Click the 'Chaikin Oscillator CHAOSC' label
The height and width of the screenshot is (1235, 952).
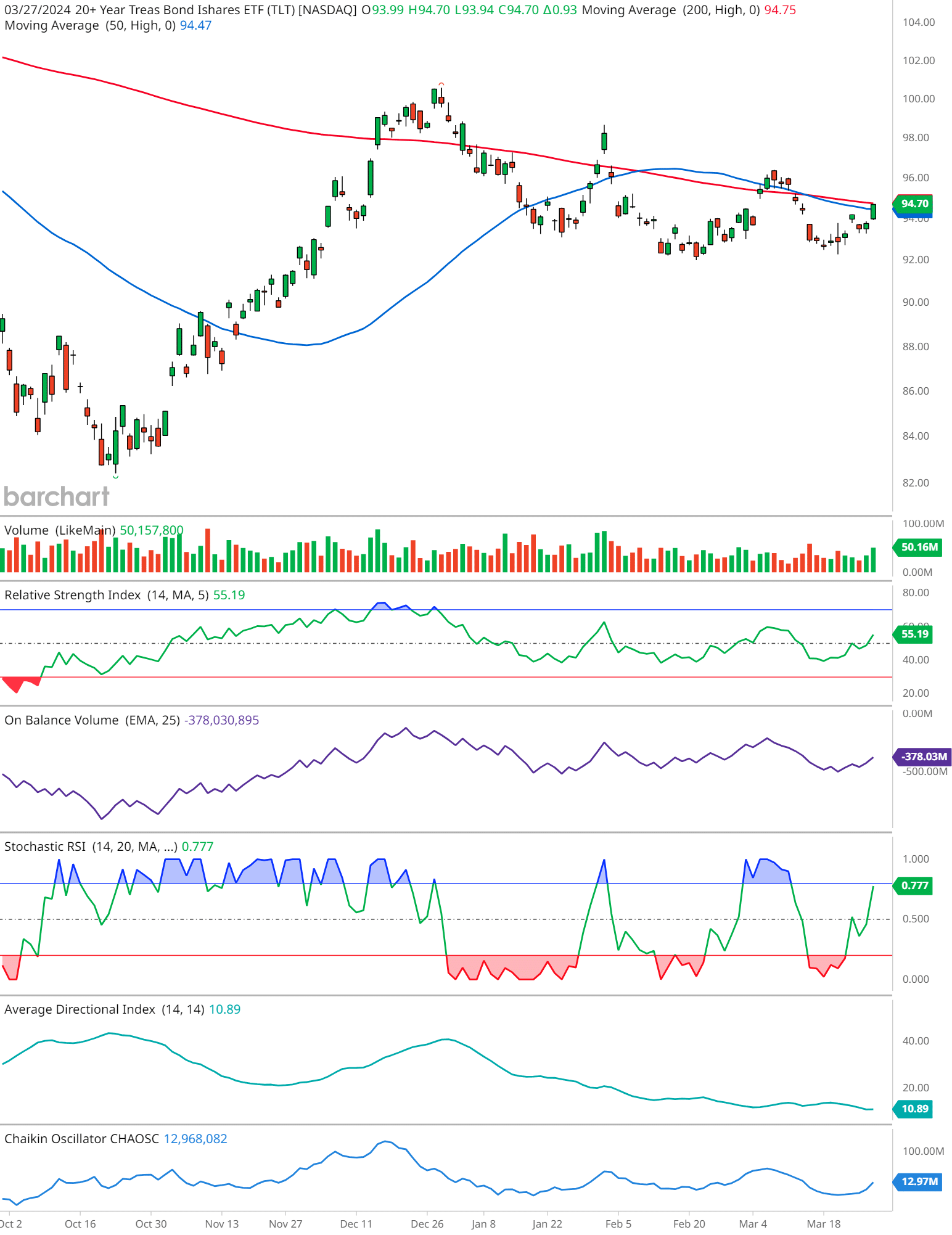pyautogui.click(x=81, y=1139)
